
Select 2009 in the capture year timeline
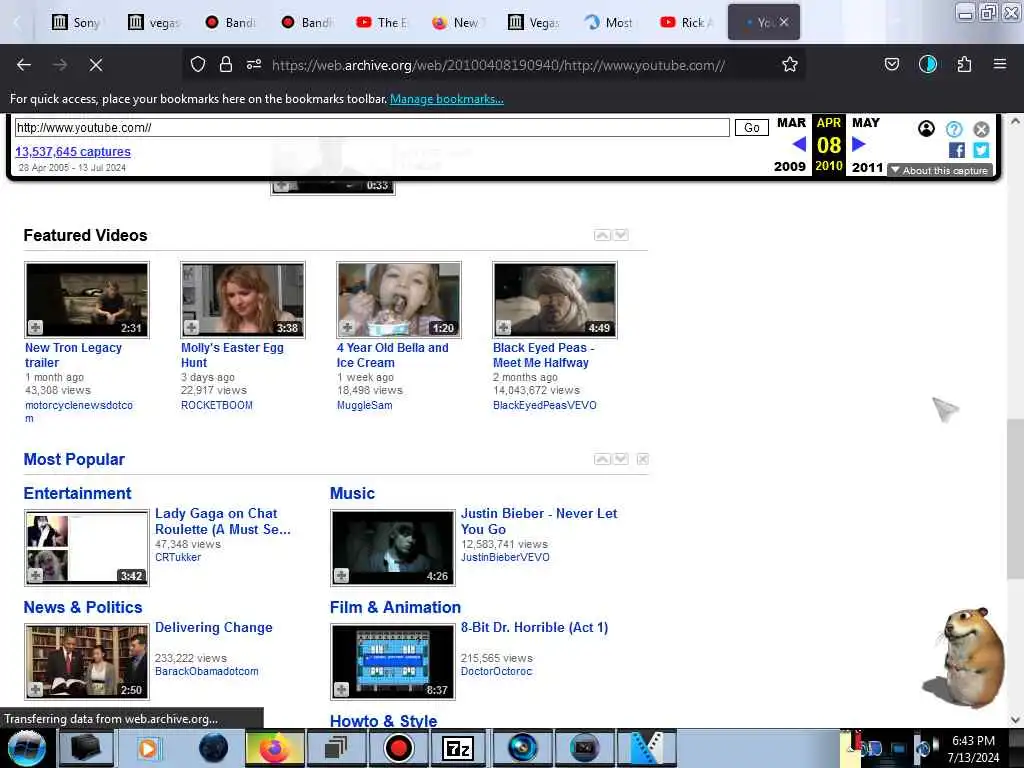790,167
